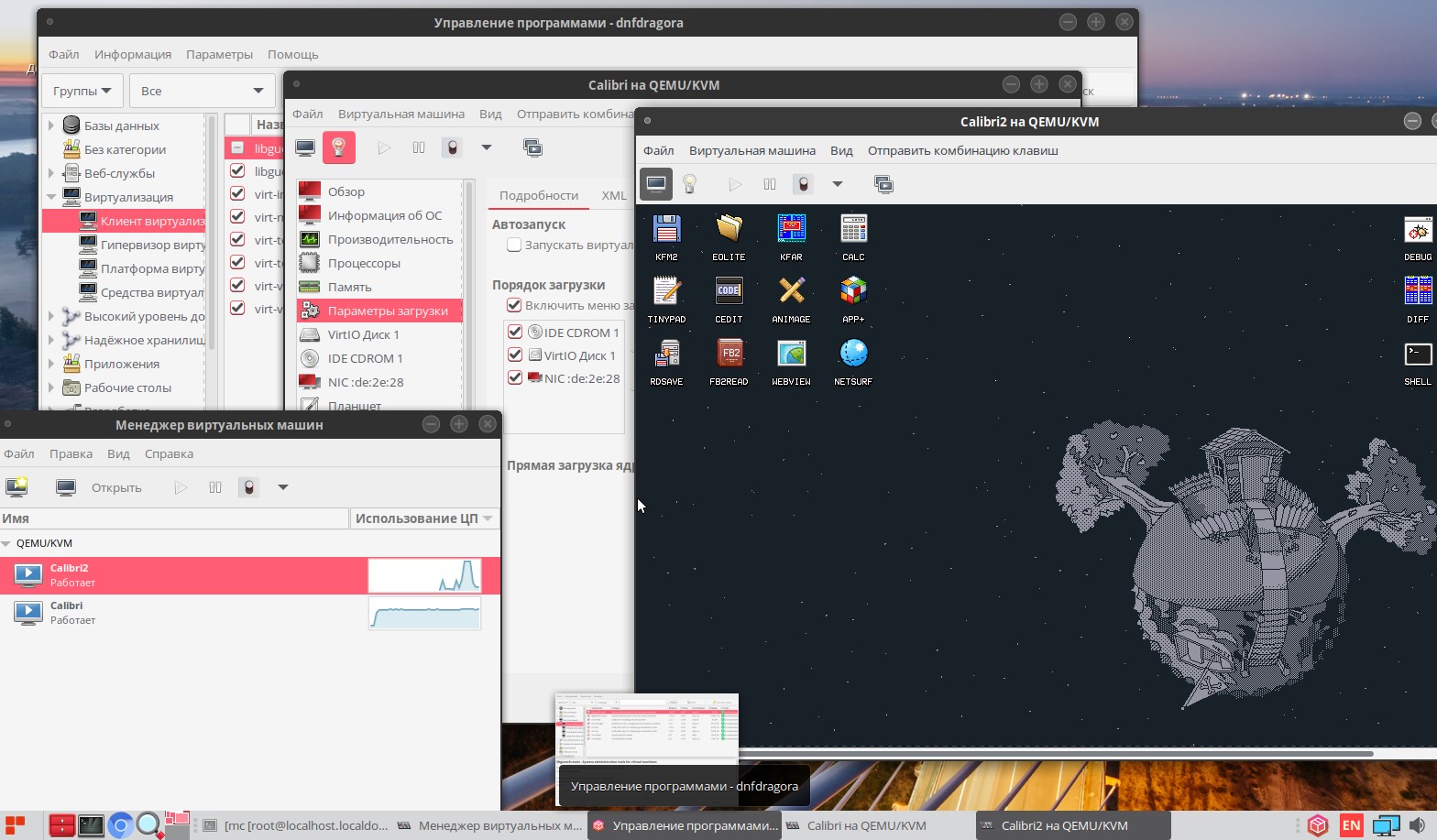Viewport: 1437px width, 840px height.
Task: Collapse the Виртуализация tree category
Action: [x=51, y=197]
